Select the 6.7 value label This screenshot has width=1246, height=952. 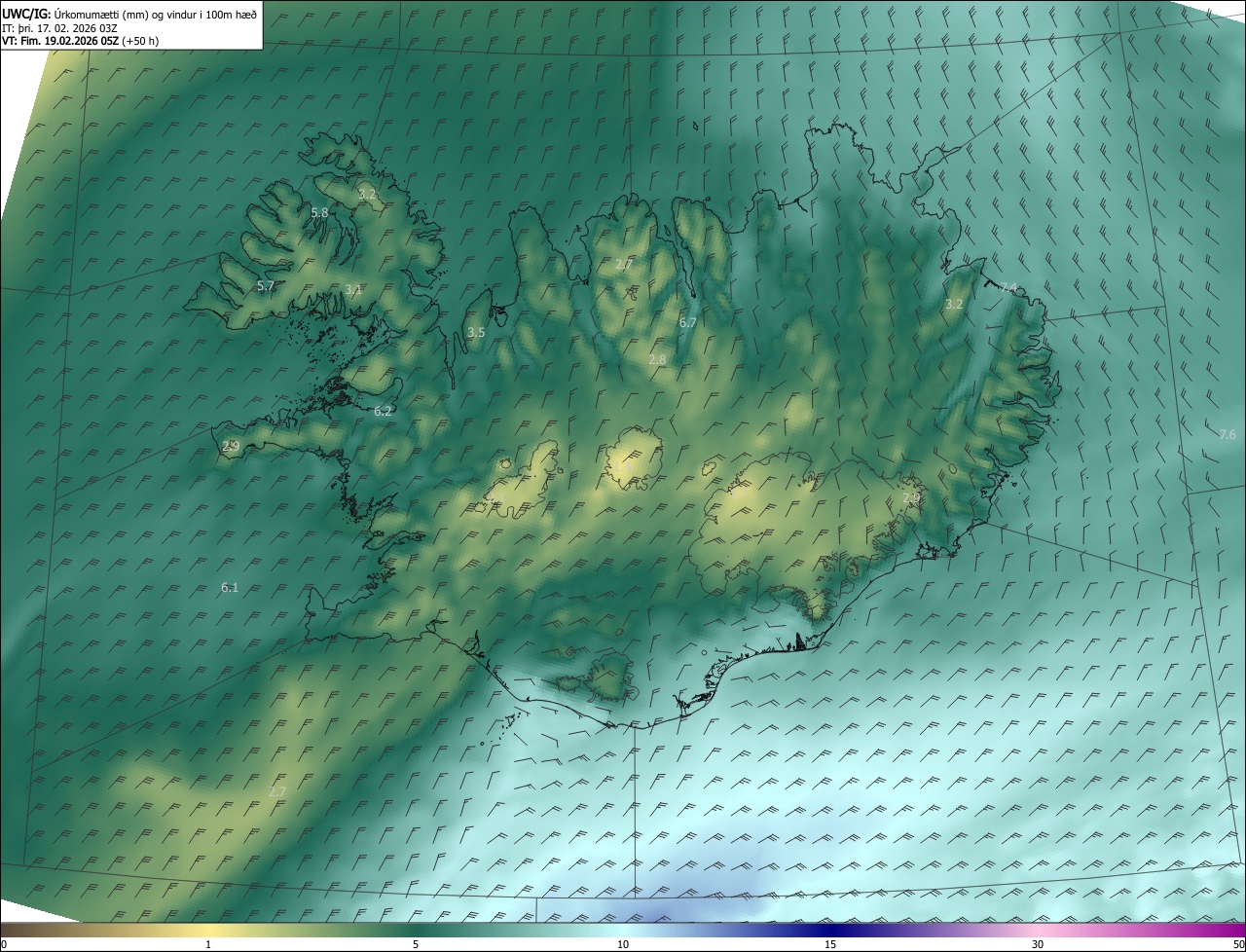(687, 322)
